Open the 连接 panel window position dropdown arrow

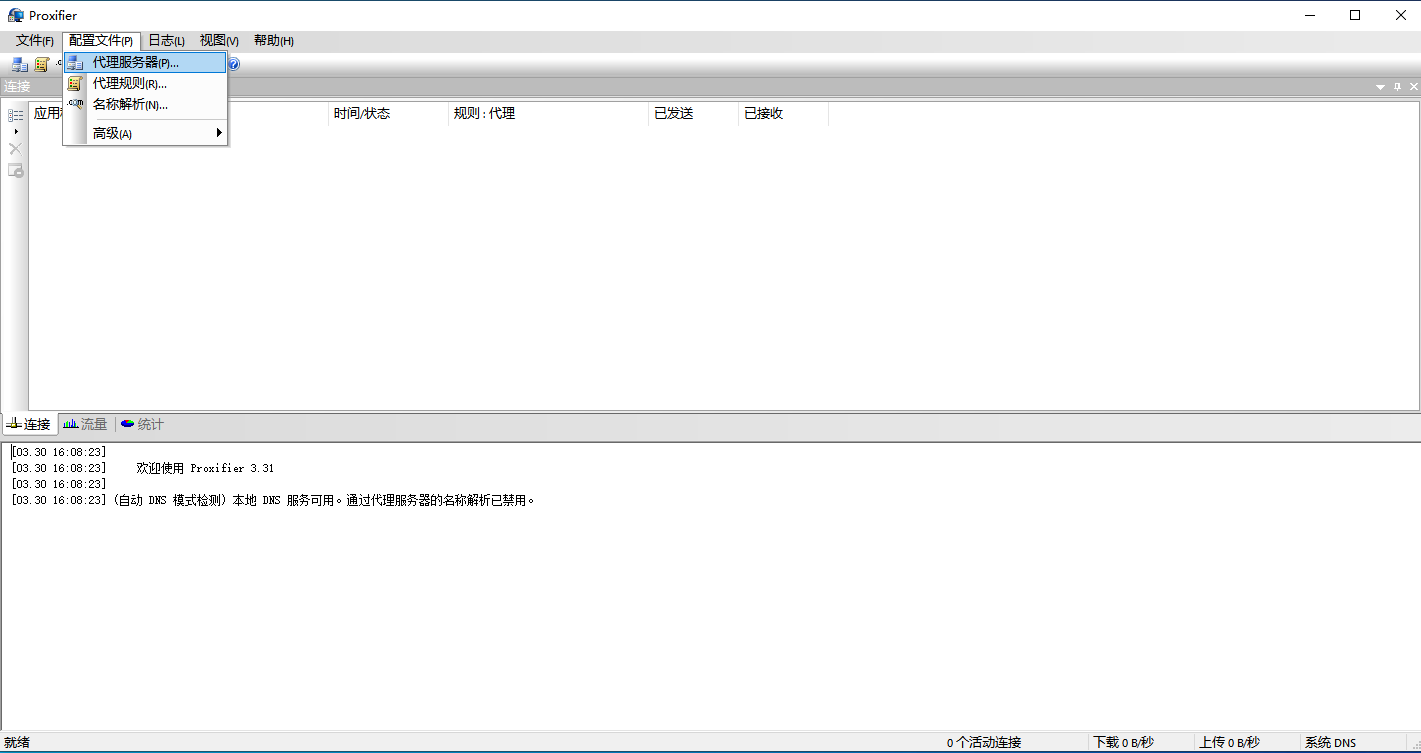(x=1380, y=87)
